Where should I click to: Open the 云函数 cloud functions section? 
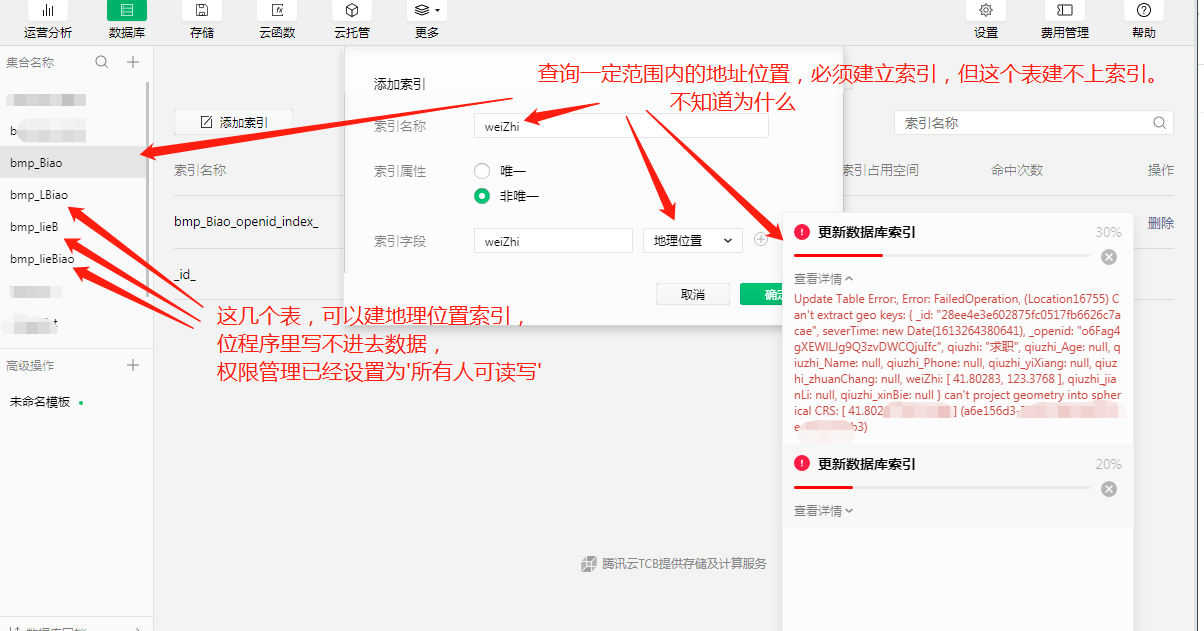(277, 20)
